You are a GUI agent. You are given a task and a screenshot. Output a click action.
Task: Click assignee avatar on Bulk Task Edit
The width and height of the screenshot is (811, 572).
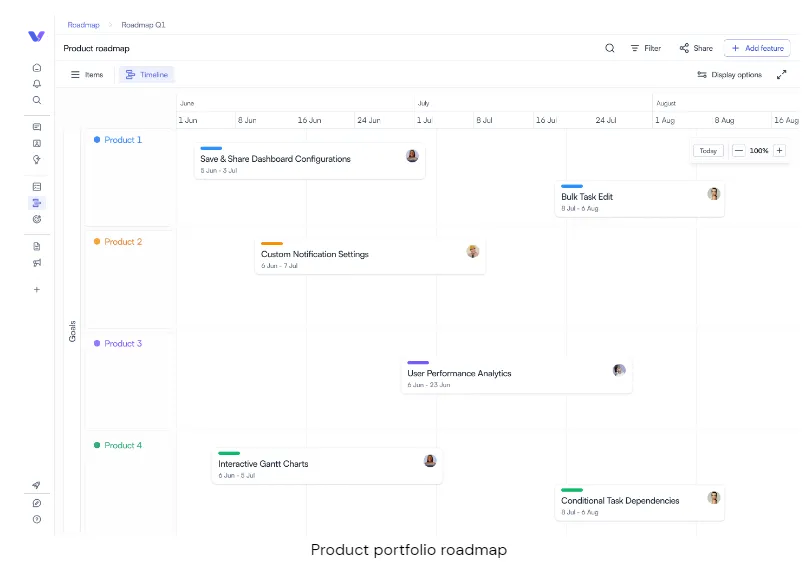click(714, 194)
